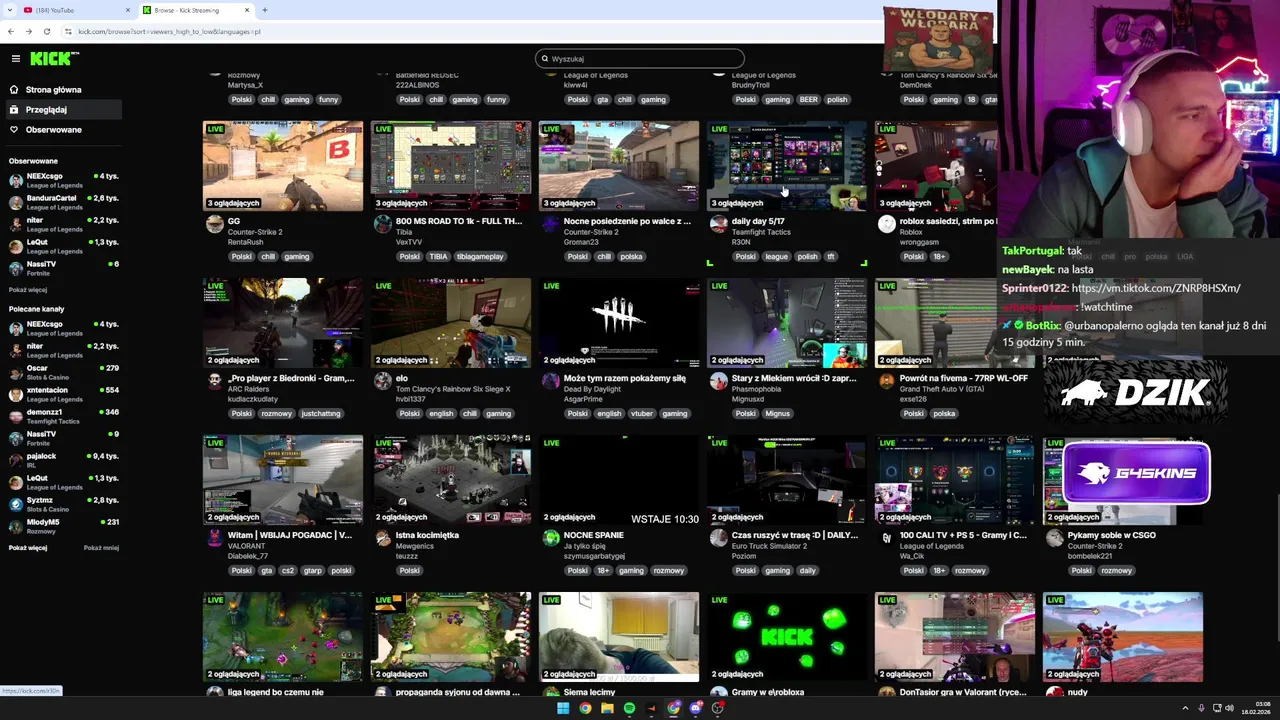Click the BEER tag

[808, 100]
